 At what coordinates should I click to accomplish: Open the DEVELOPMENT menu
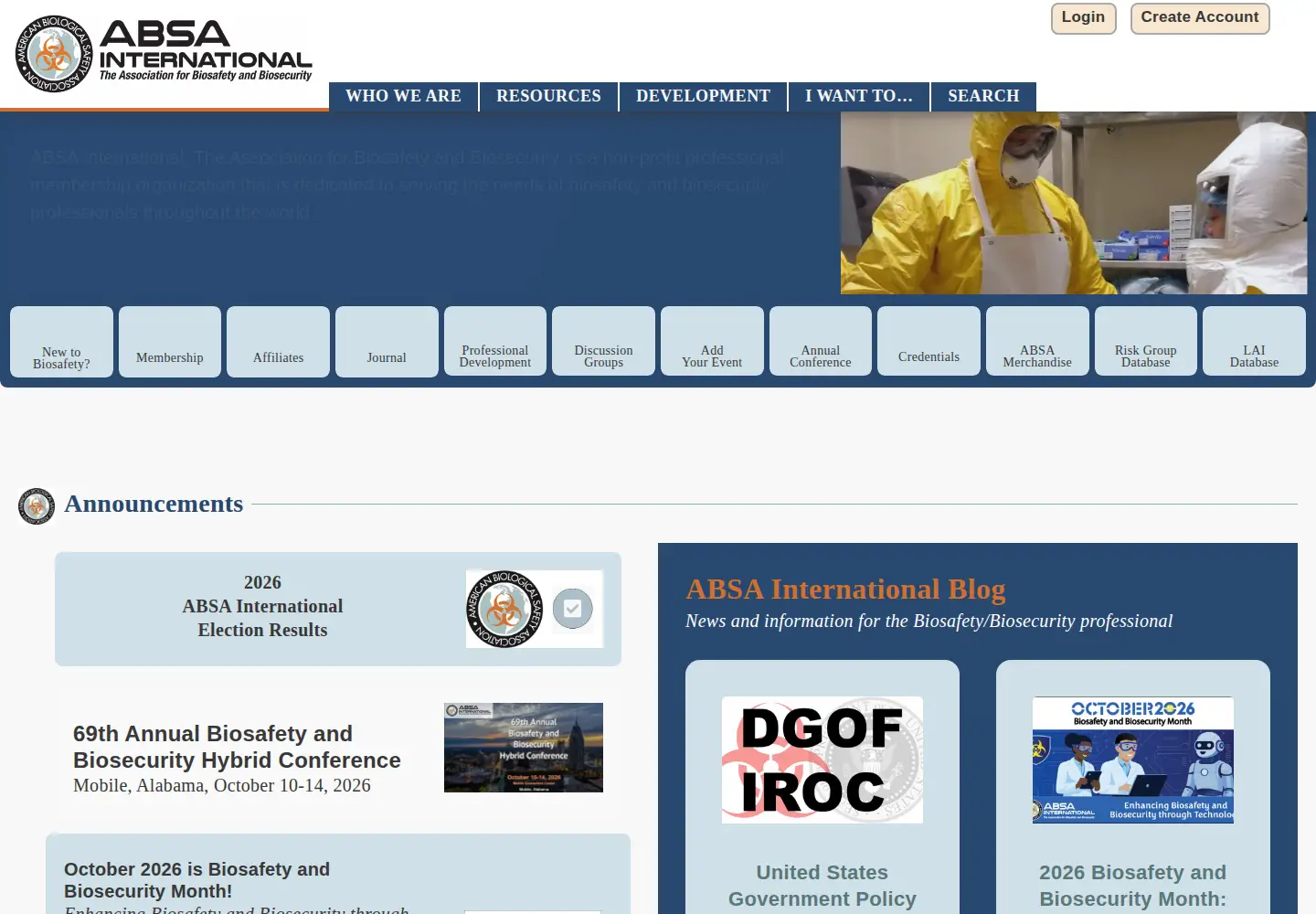pyautogui.click(x=703, y=96)
